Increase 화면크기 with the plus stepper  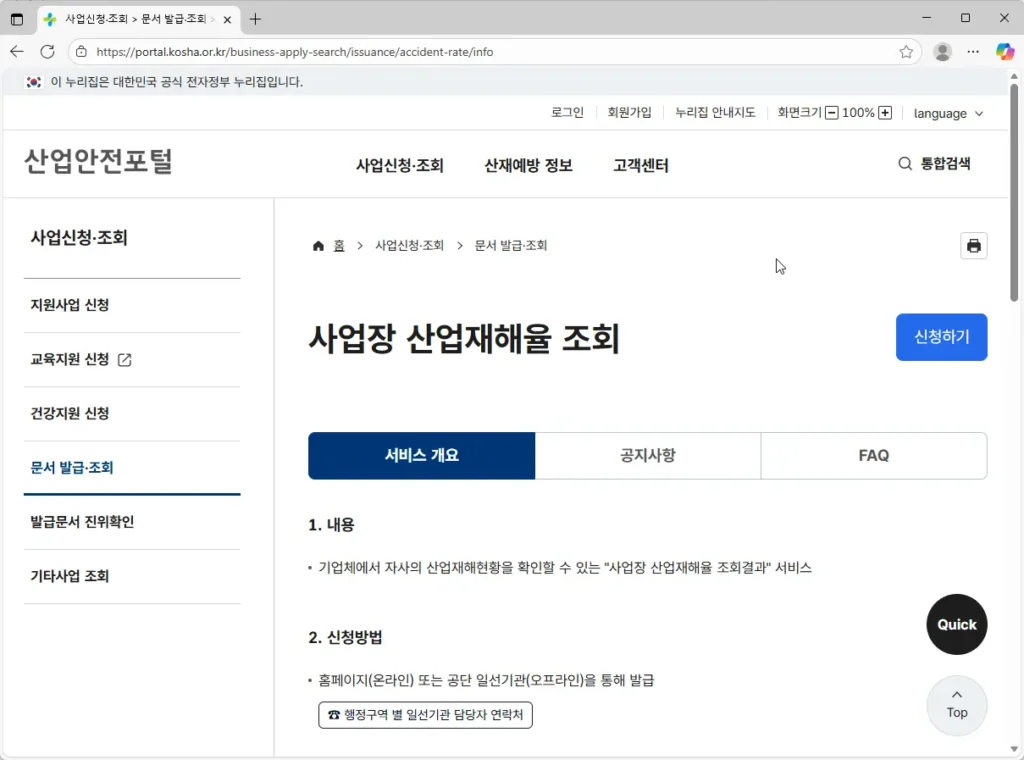coord(887,113)
